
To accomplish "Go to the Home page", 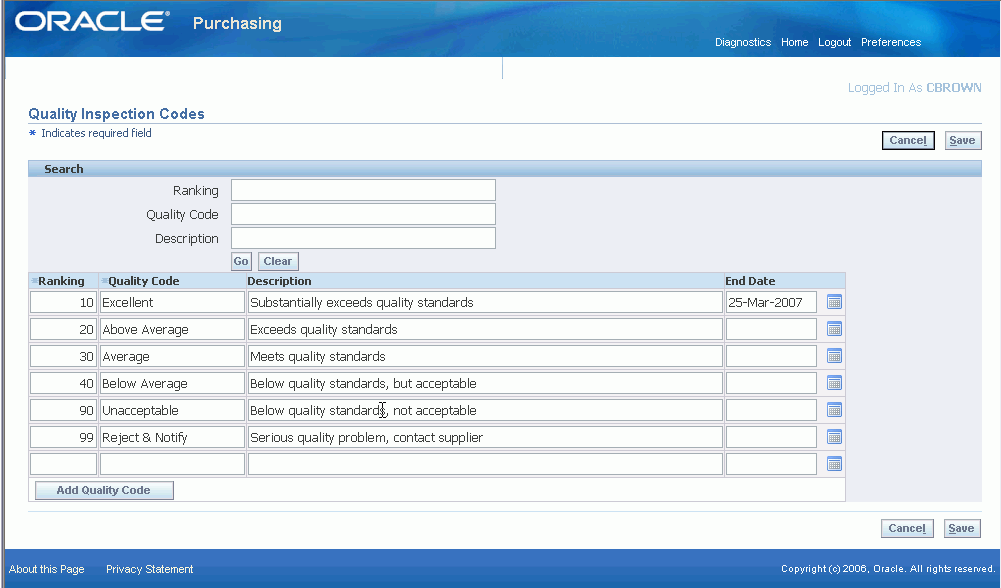I will click(795, 42).
